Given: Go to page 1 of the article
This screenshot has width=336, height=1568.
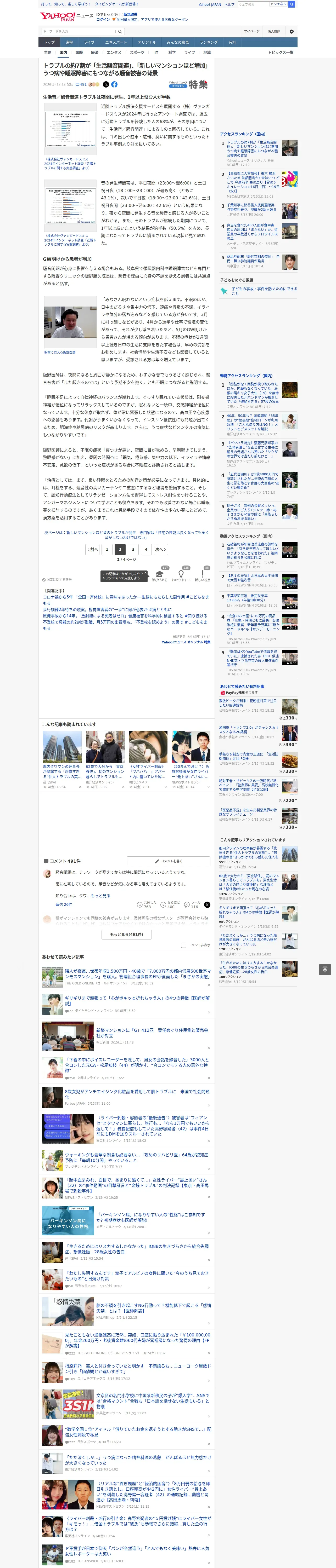Looking at the screenshot, I should tap(107, 549).
